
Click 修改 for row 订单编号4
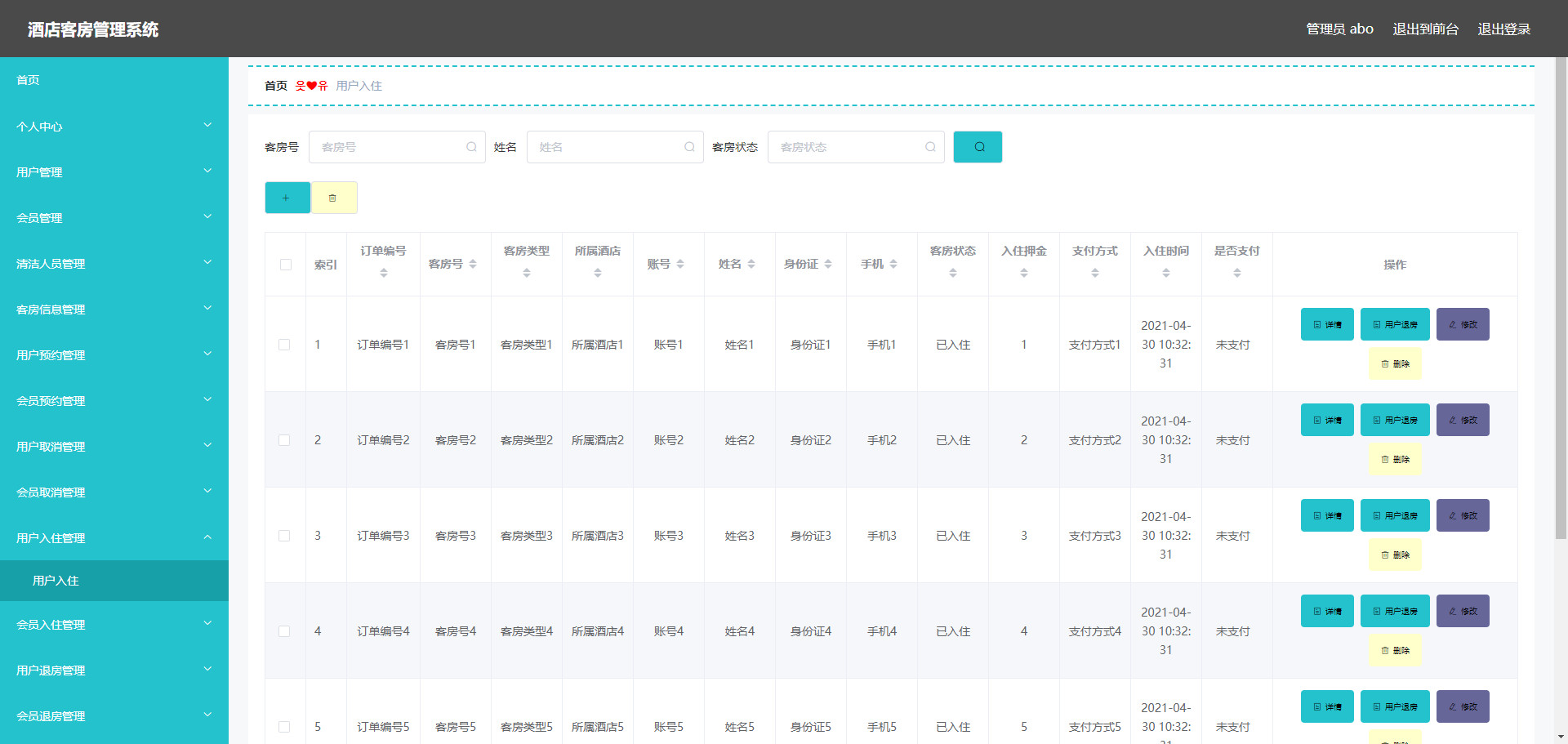tap(1463, 611)
